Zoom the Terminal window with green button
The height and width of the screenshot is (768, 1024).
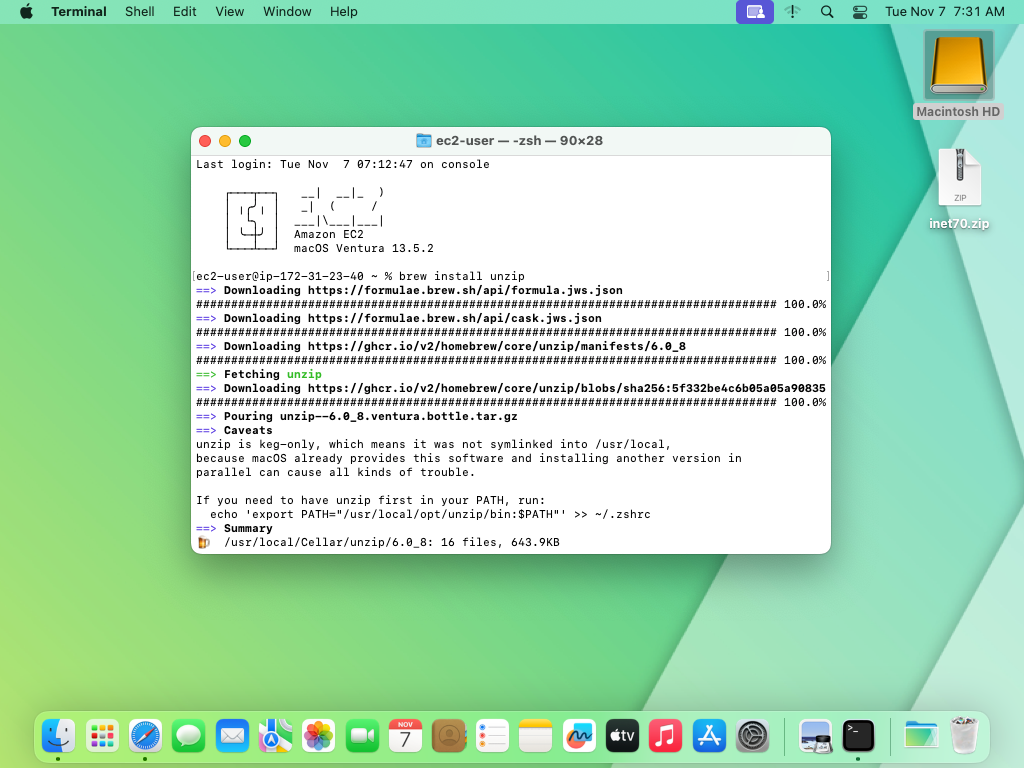coord(245,141)
